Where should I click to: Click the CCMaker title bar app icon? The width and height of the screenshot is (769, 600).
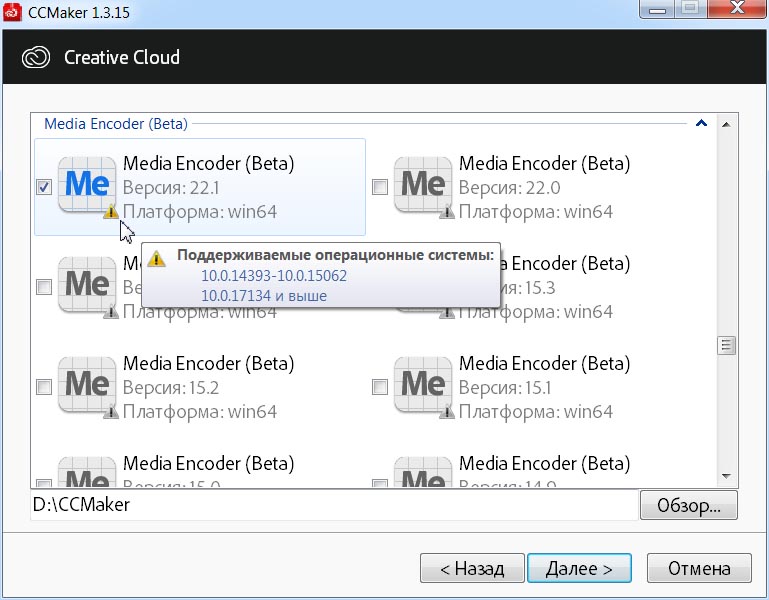point(12,12)
